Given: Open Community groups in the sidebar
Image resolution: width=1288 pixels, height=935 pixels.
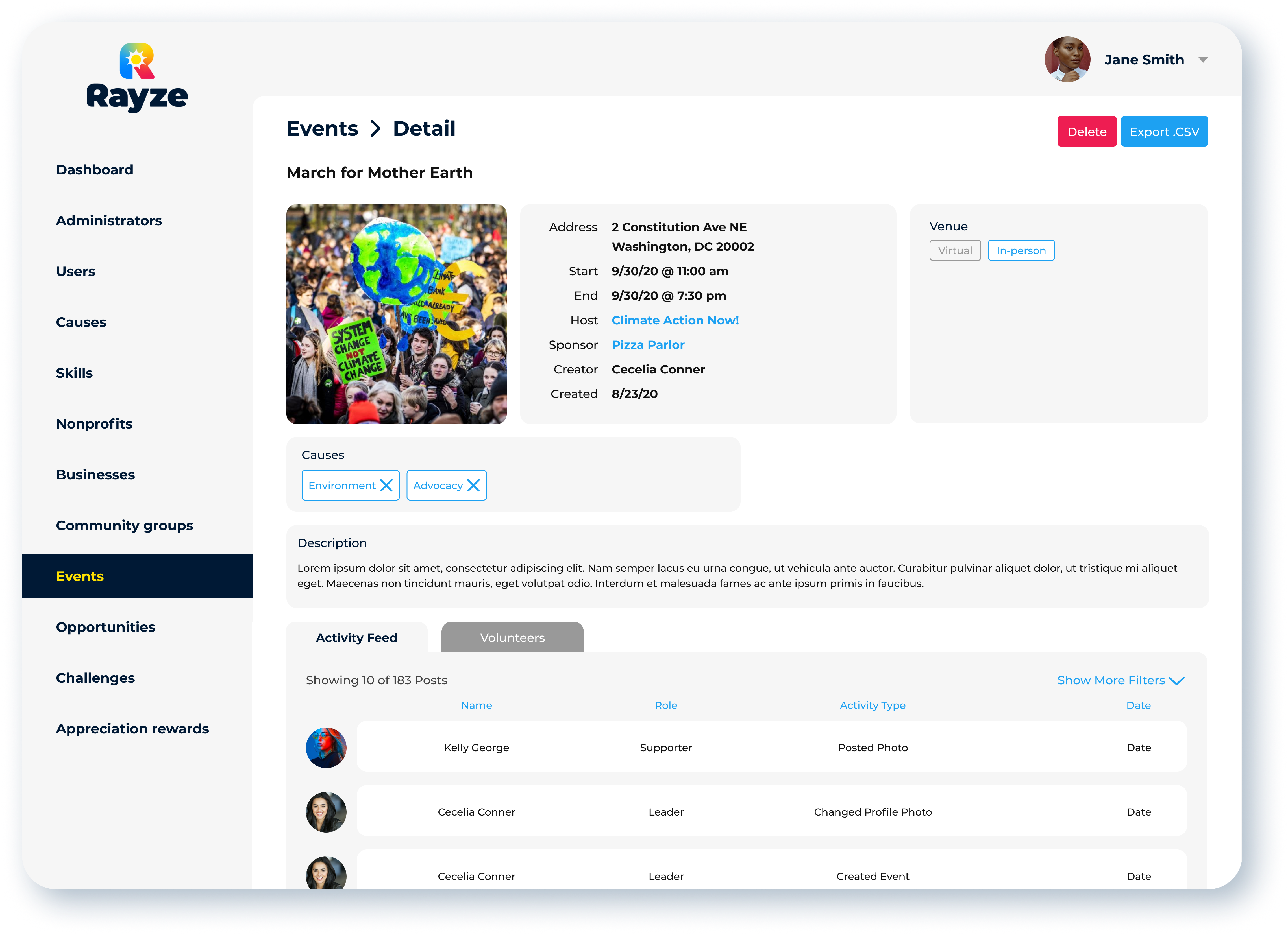Looking at the screenshot, I should 124,526.
